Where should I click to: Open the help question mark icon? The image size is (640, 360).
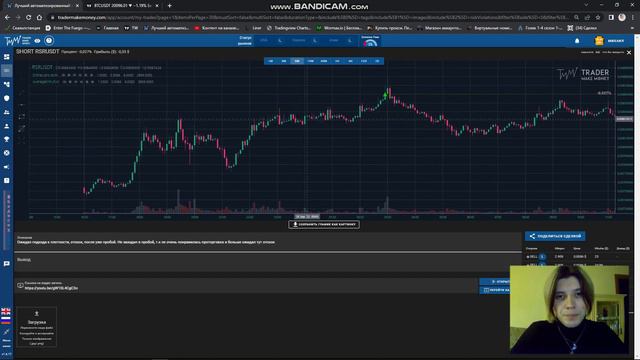pos(49,40)
